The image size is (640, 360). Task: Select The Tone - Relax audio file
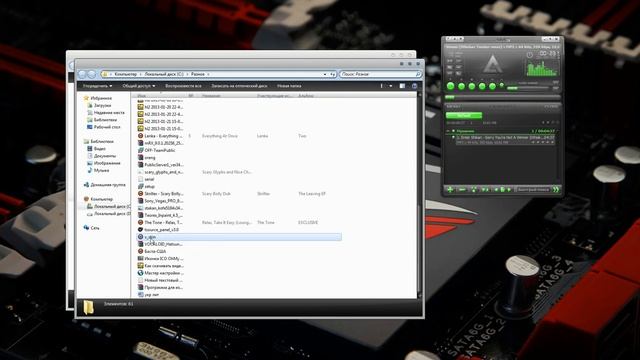[x=160, y=222]
